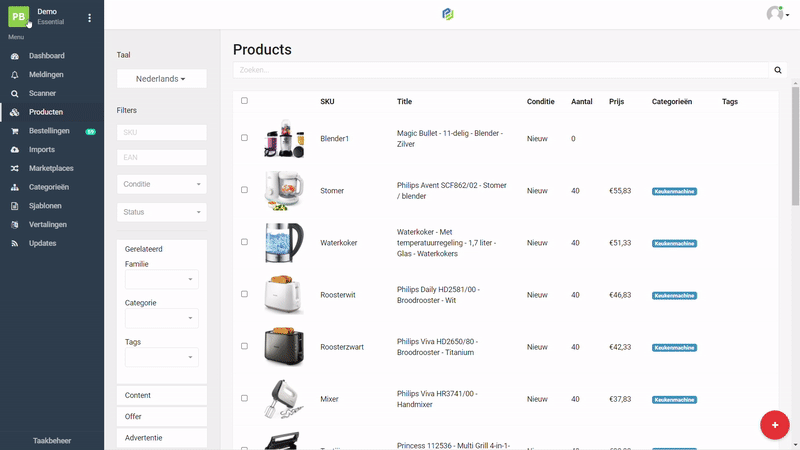Open the Conditie filter dropdown

tap(162, 184)
